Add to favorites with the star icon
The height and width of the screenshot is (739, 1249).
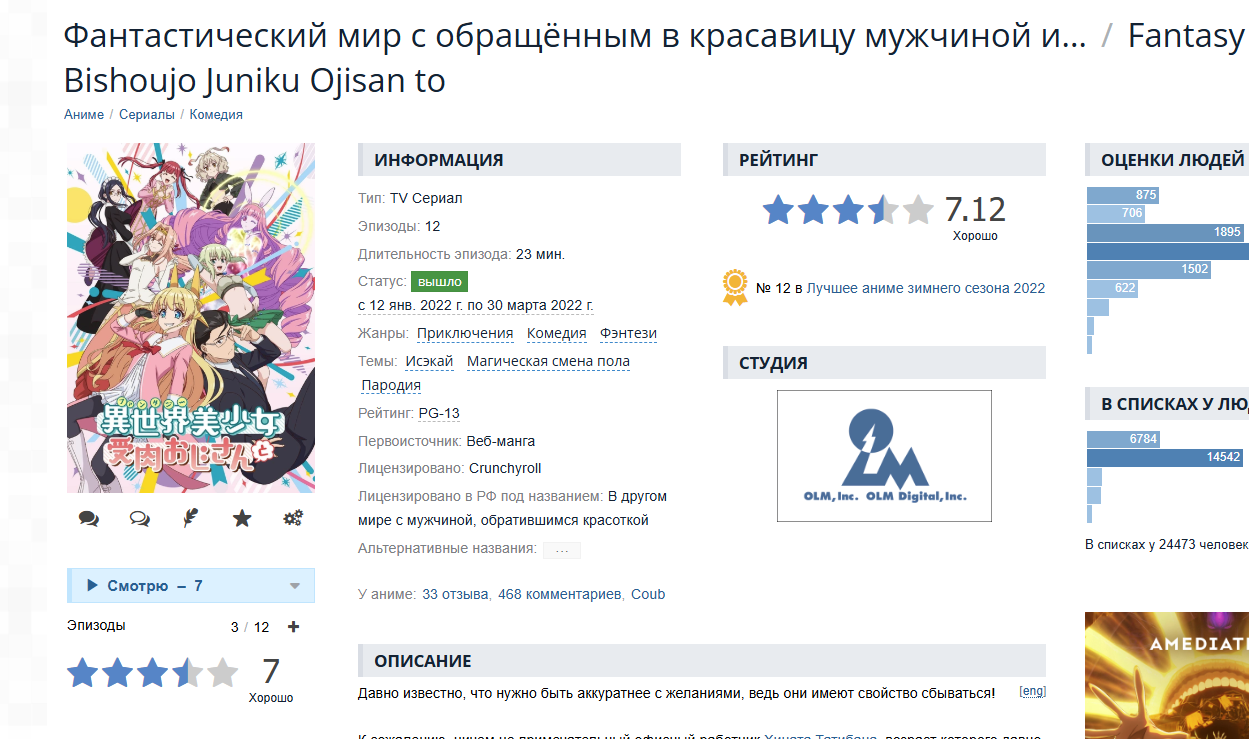pyautogui.click(x=242, y=518)
